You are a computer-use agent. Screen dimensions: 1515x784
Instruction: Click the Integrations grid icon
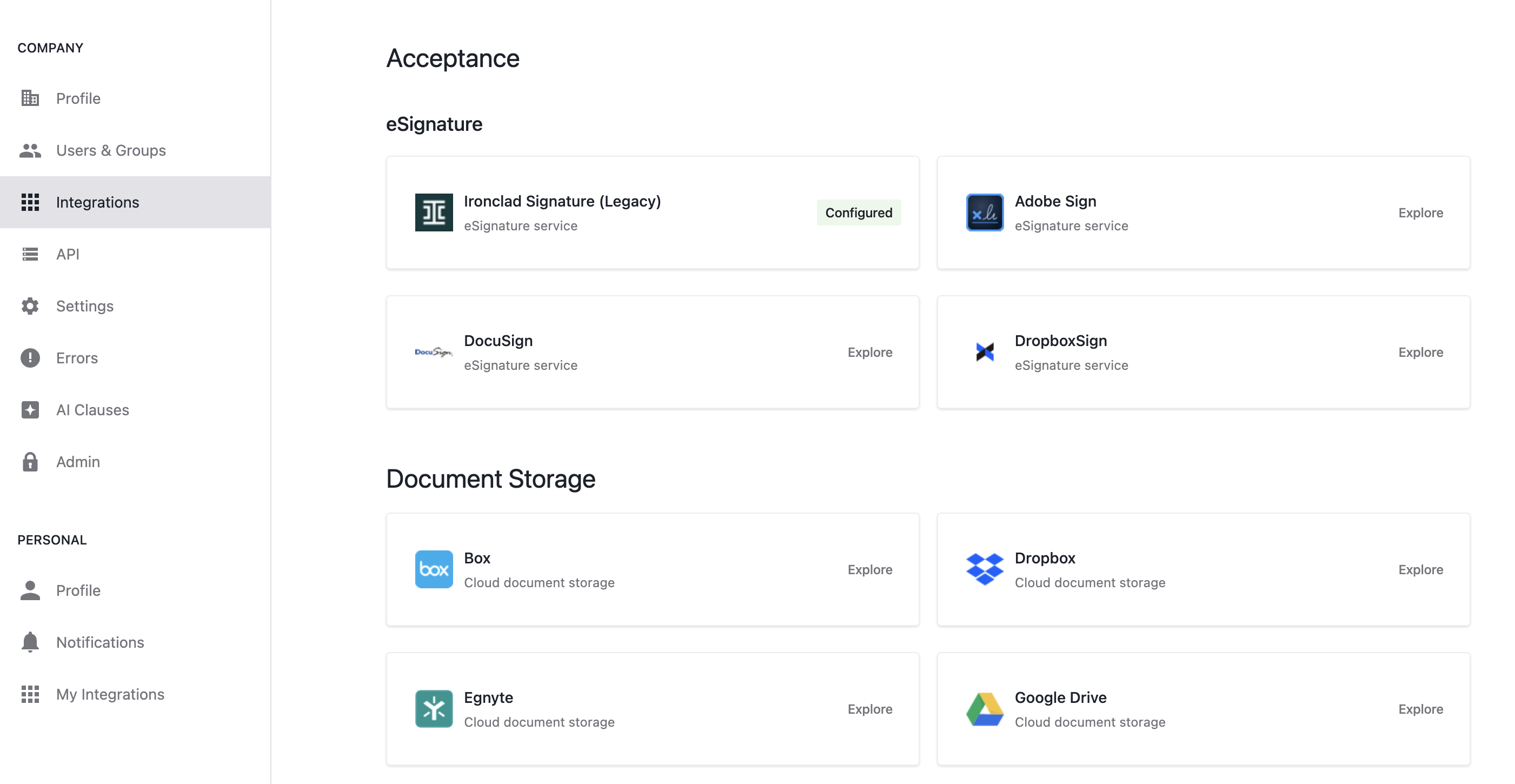(x=30, y=202)
